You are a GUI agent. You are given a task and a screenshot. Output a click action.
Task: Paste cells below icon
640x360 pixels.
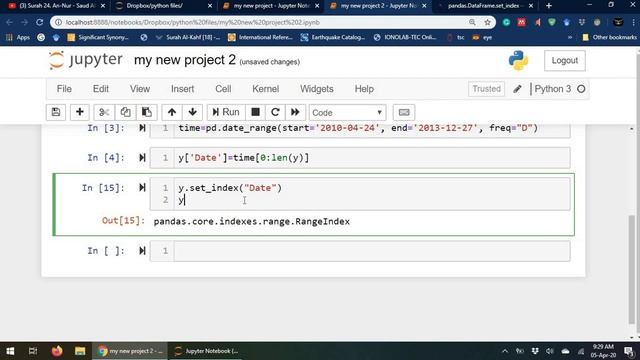coord(147,112)
